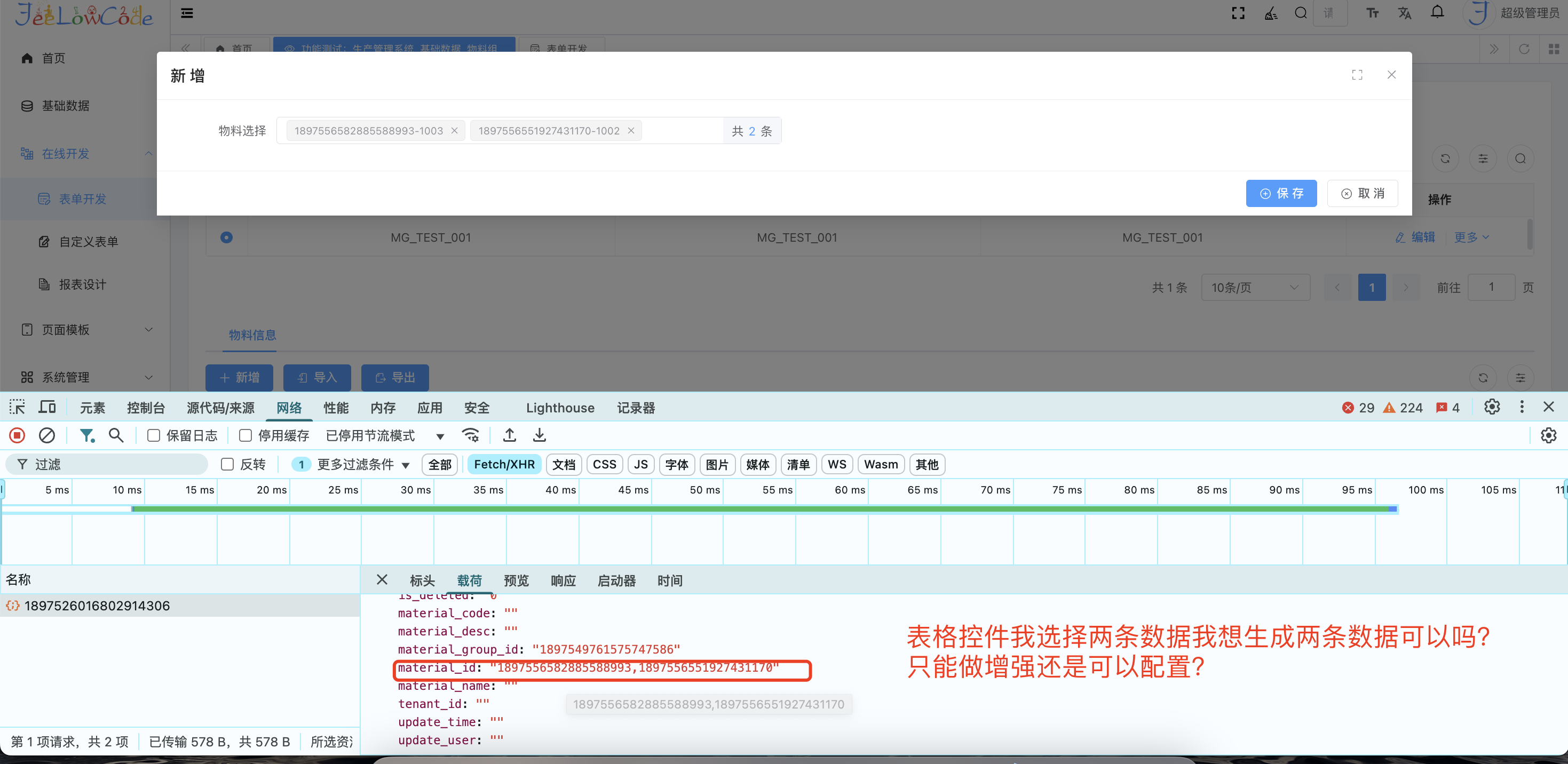Image resolution: width=1568 pixels, height=764 pixels.
Task: Check the 反转 filter checkbox
Action: point(227,465)
